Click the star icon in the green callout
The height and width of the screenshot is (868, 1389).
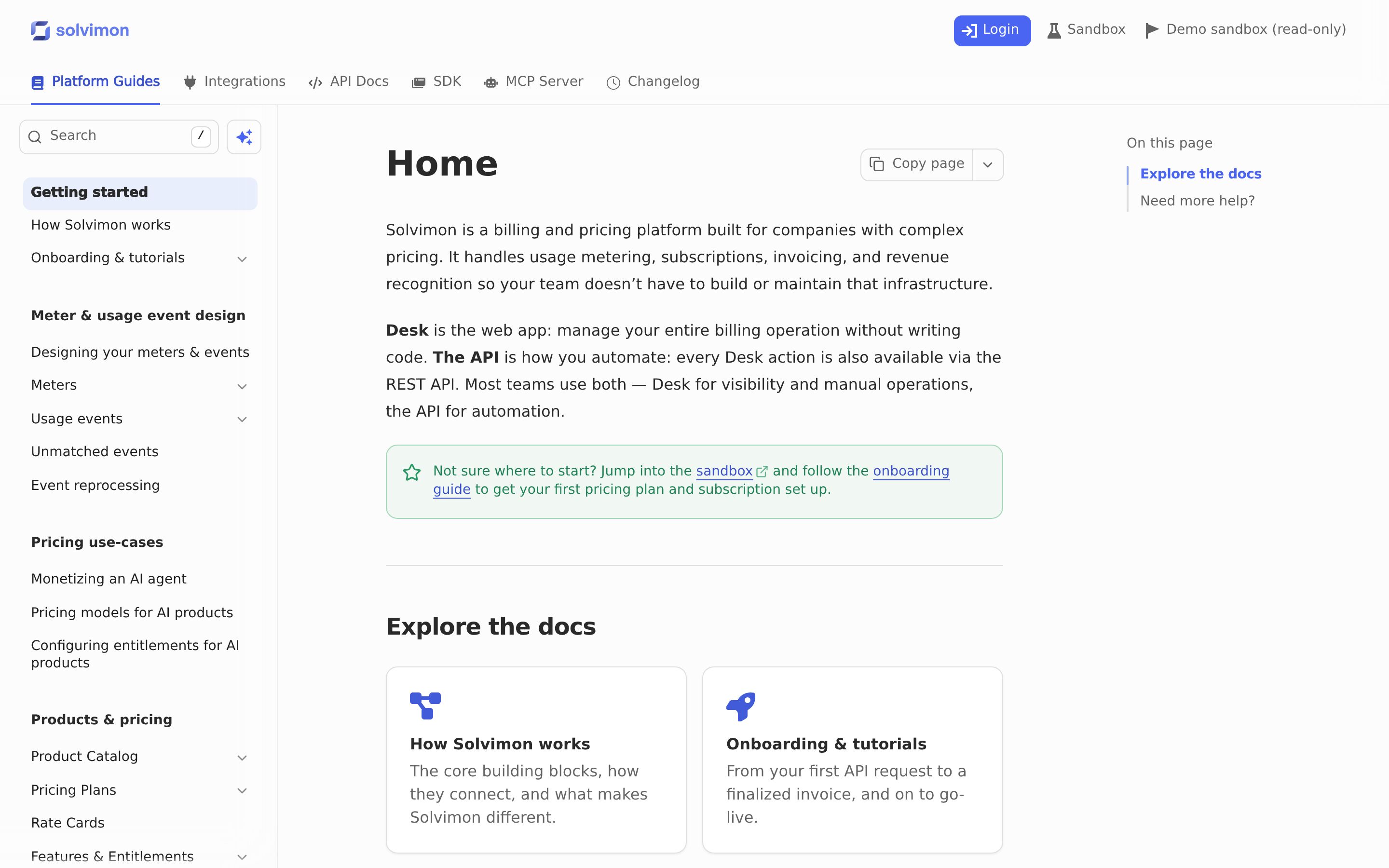(x=411, y=473)
